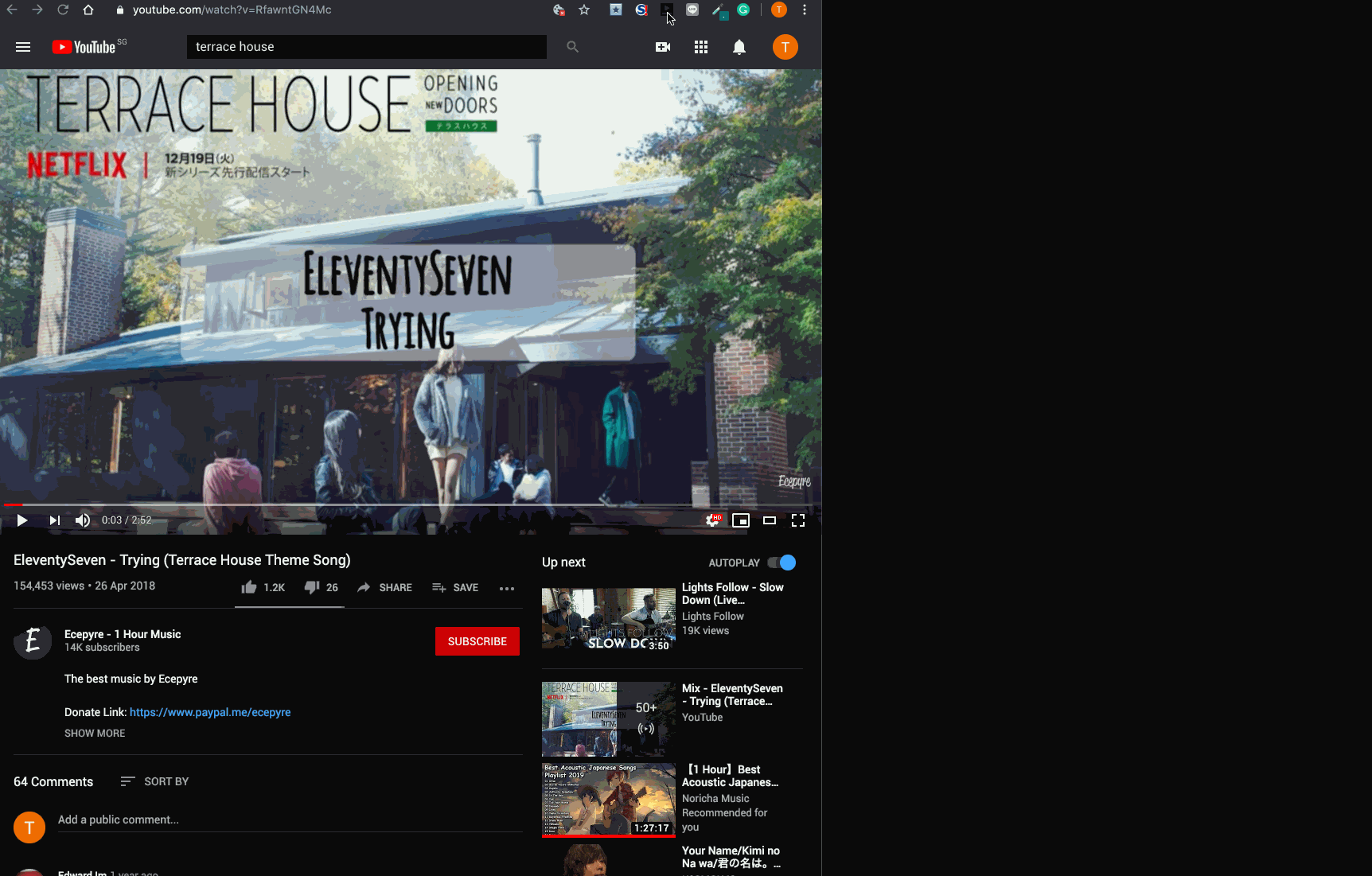The image size is (1372, 876).
Task: Seek on the video progress bar
Action: [x=411, y=504]
